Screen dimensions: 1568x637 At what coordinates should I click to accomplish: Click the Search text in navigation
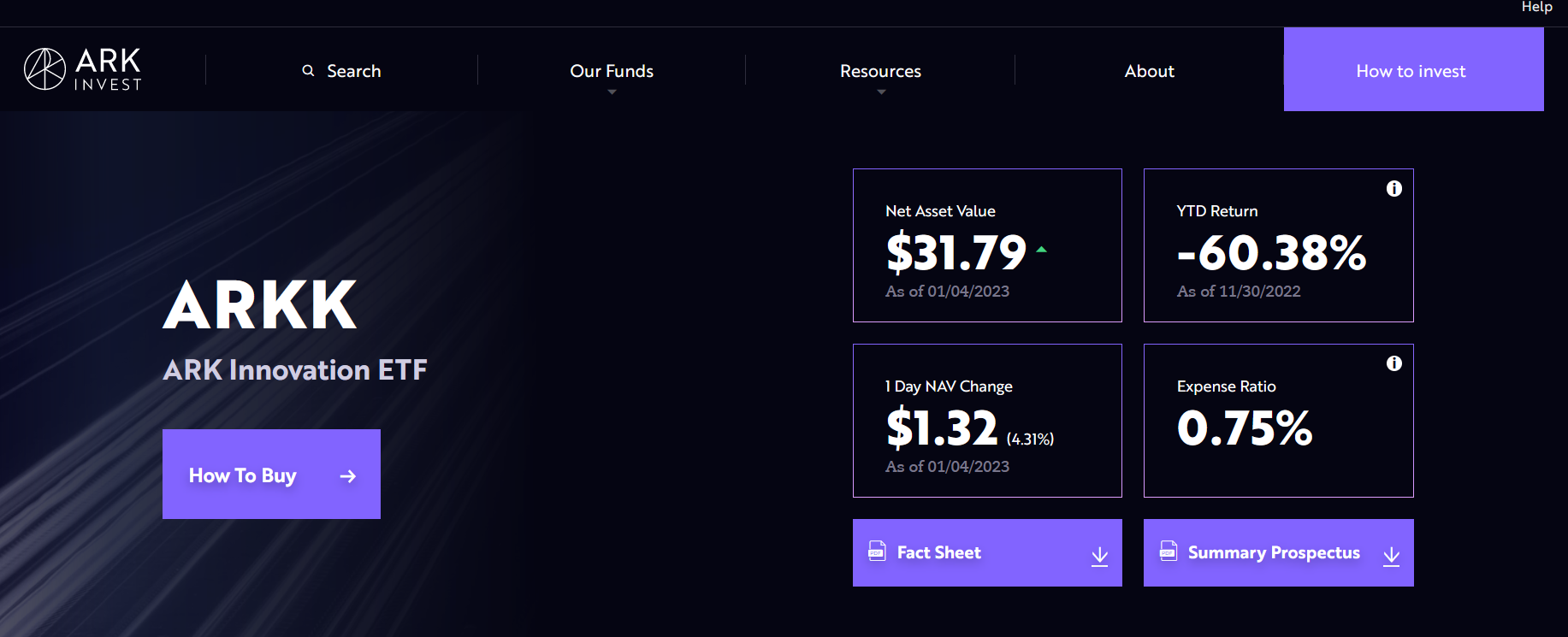click(x=354, y=71)
